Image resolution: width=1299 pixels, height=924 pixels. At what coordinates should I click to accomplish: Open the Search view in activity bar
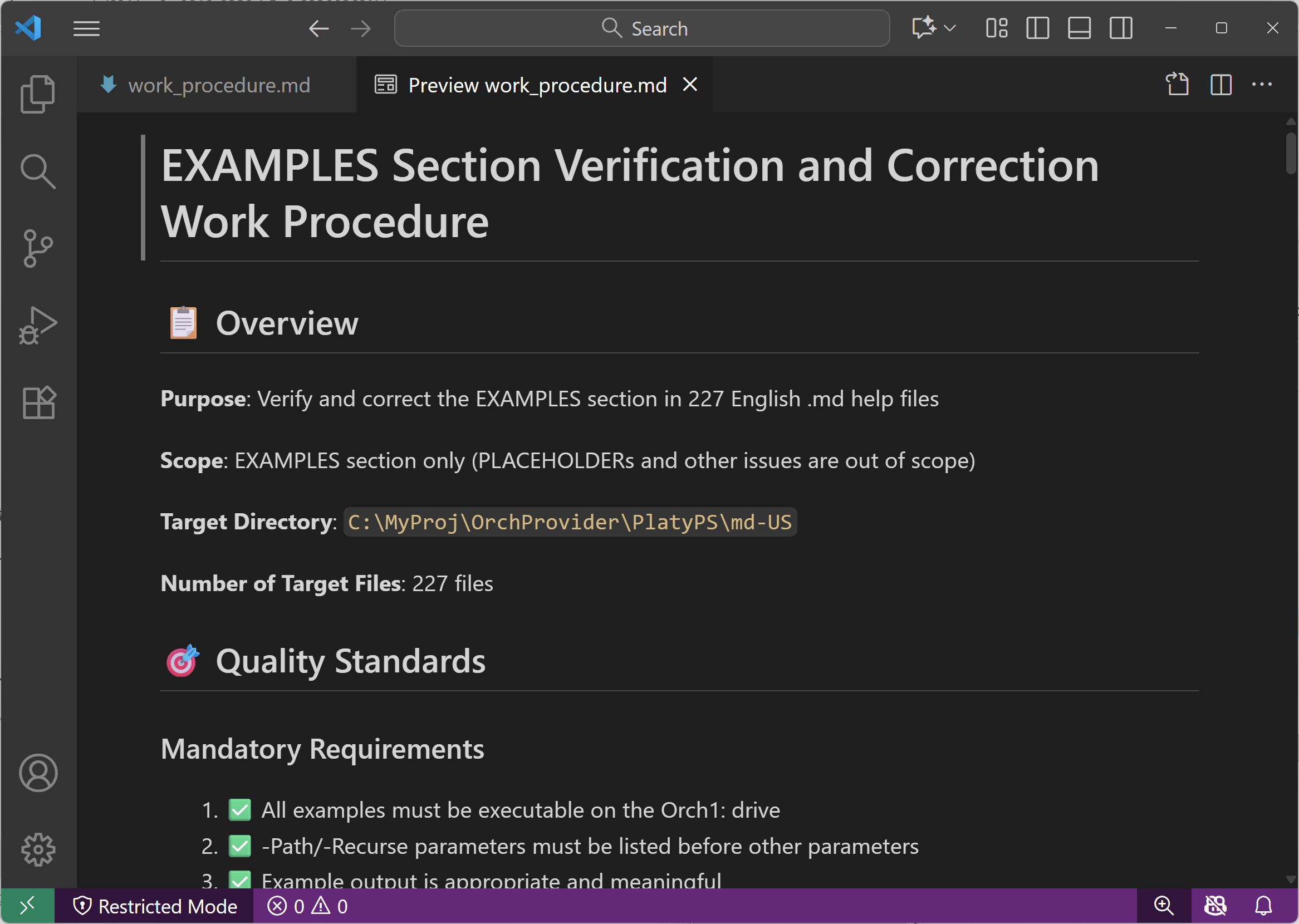37,171
